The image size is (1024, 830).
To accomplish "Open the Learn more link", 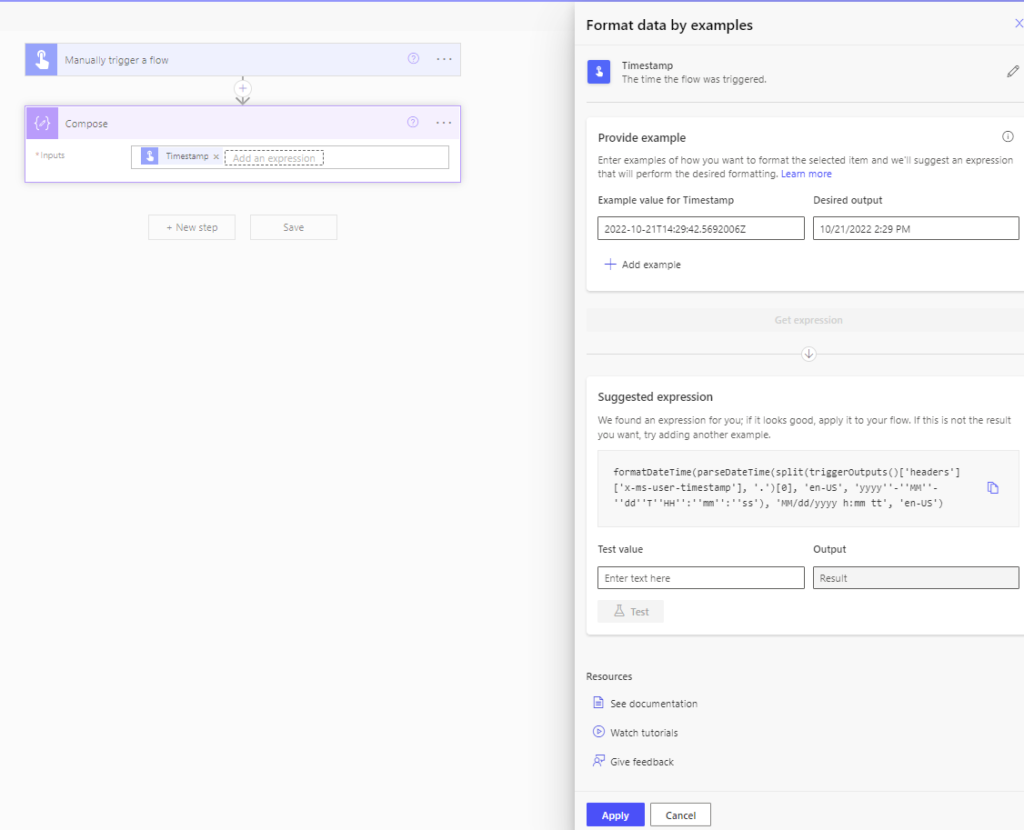I will click(x=806, y=174).
